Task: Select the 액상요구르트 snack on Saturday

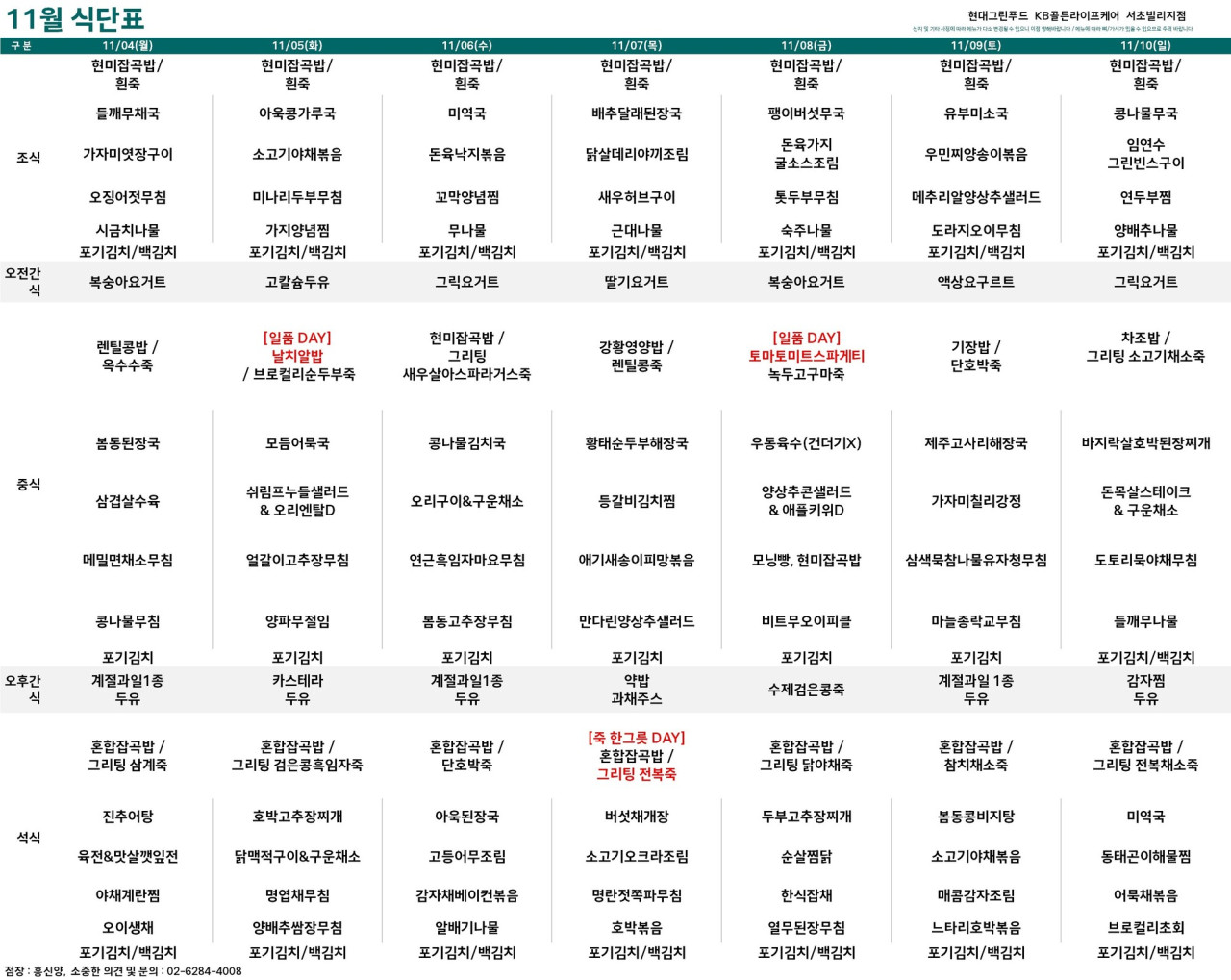Action: [975, 282]
